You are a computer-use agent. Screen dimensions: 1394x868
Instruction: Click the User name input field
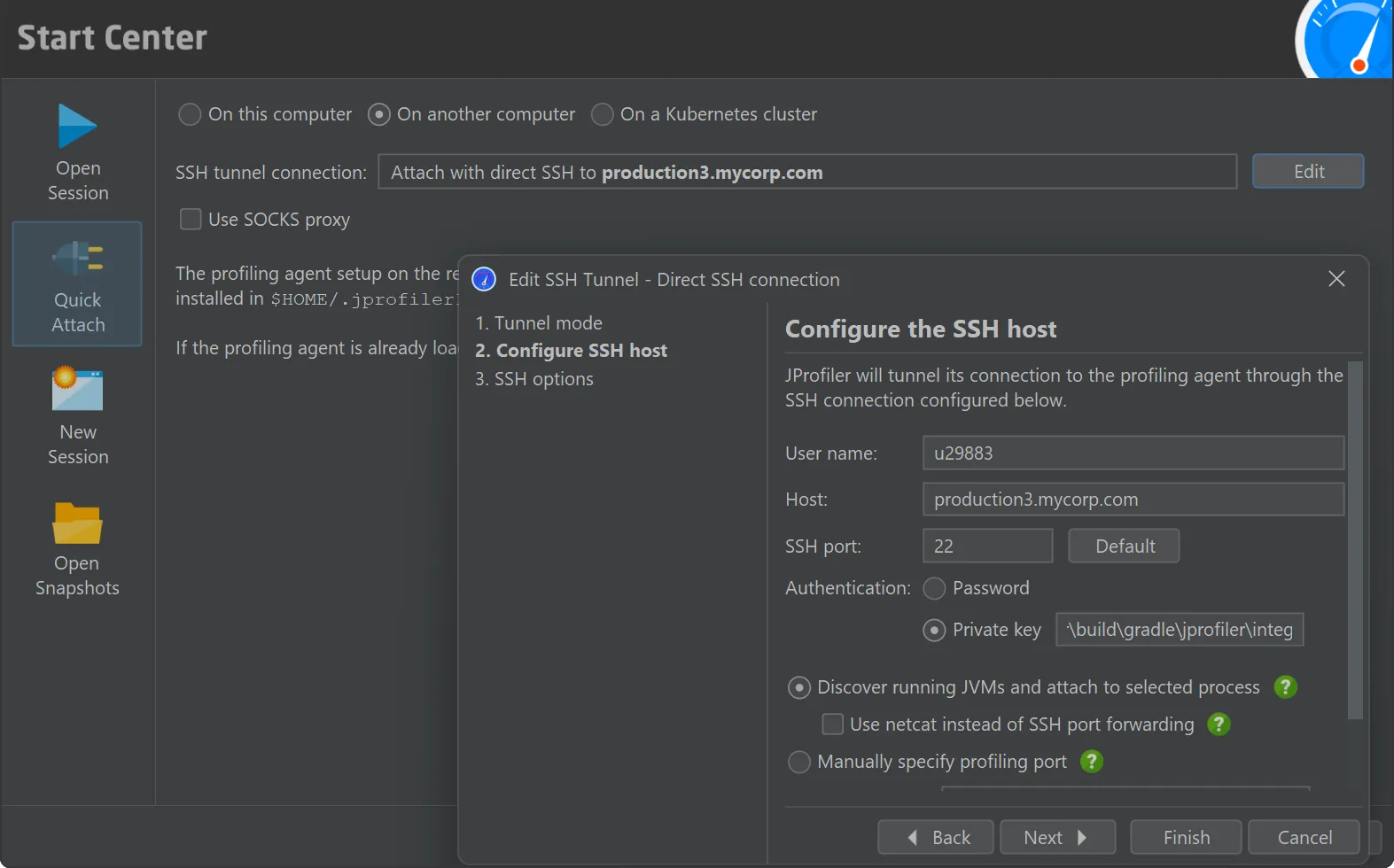[x=1133, y=453]
